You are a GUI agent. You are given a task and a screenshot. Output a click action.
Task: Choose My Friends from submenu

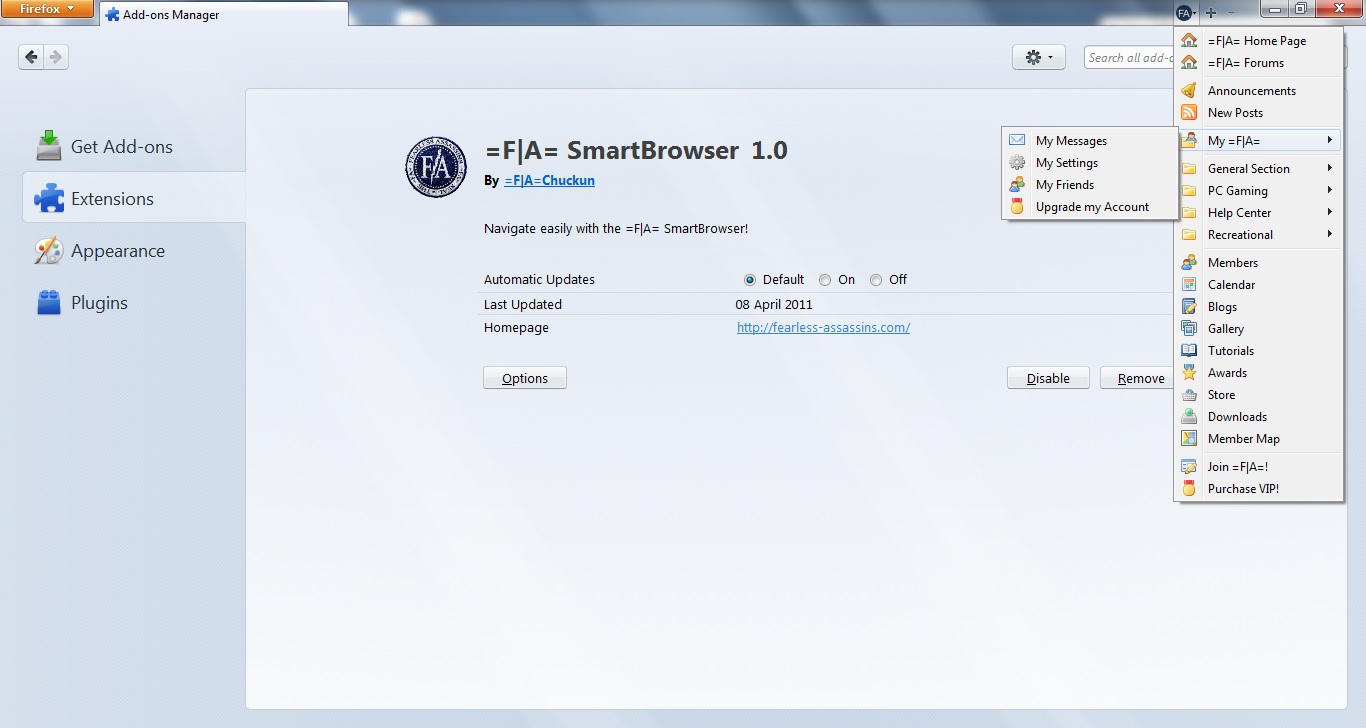click(1090, 185)
